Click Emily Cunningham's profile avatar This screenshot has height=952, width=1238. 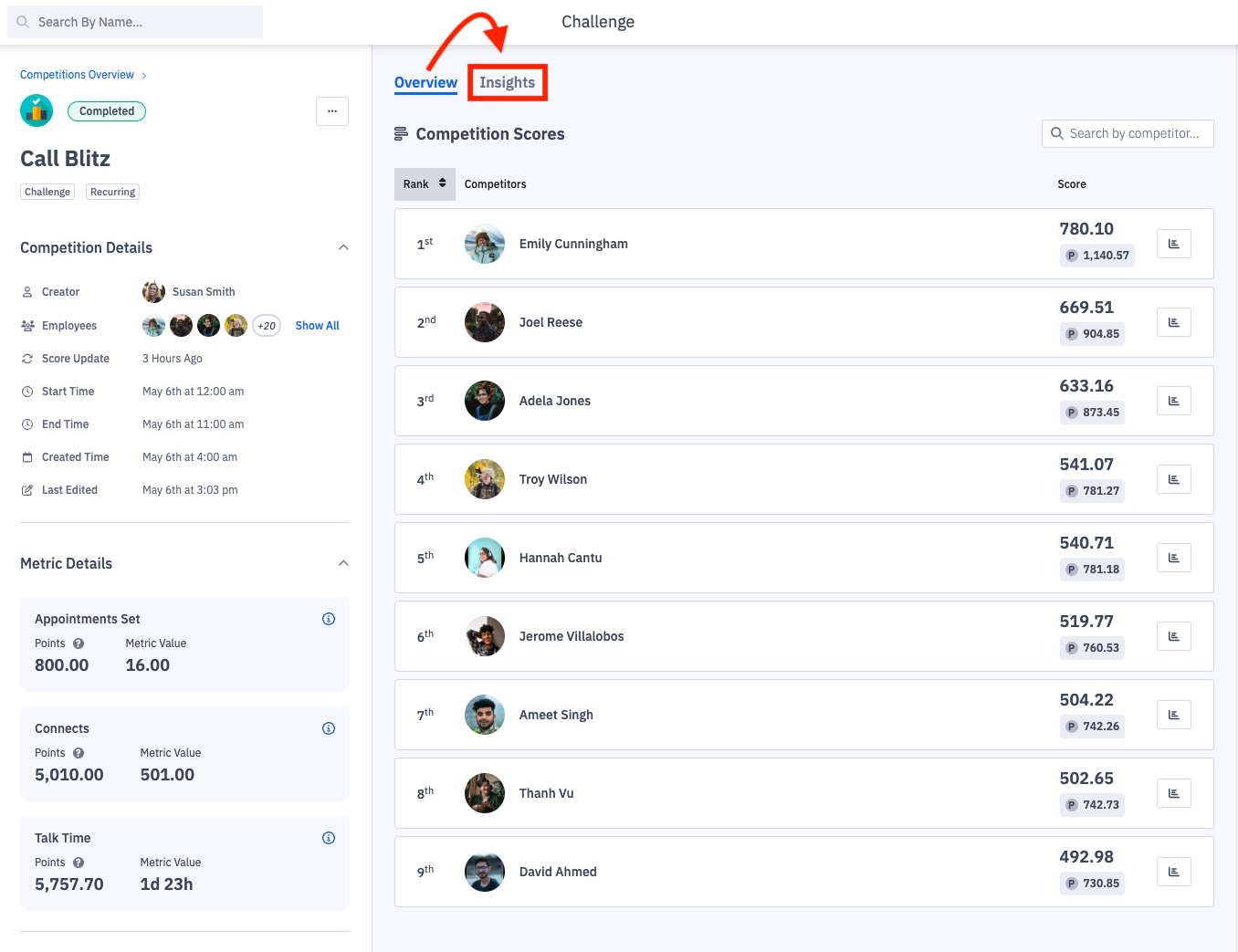click(x=485, y=244)
